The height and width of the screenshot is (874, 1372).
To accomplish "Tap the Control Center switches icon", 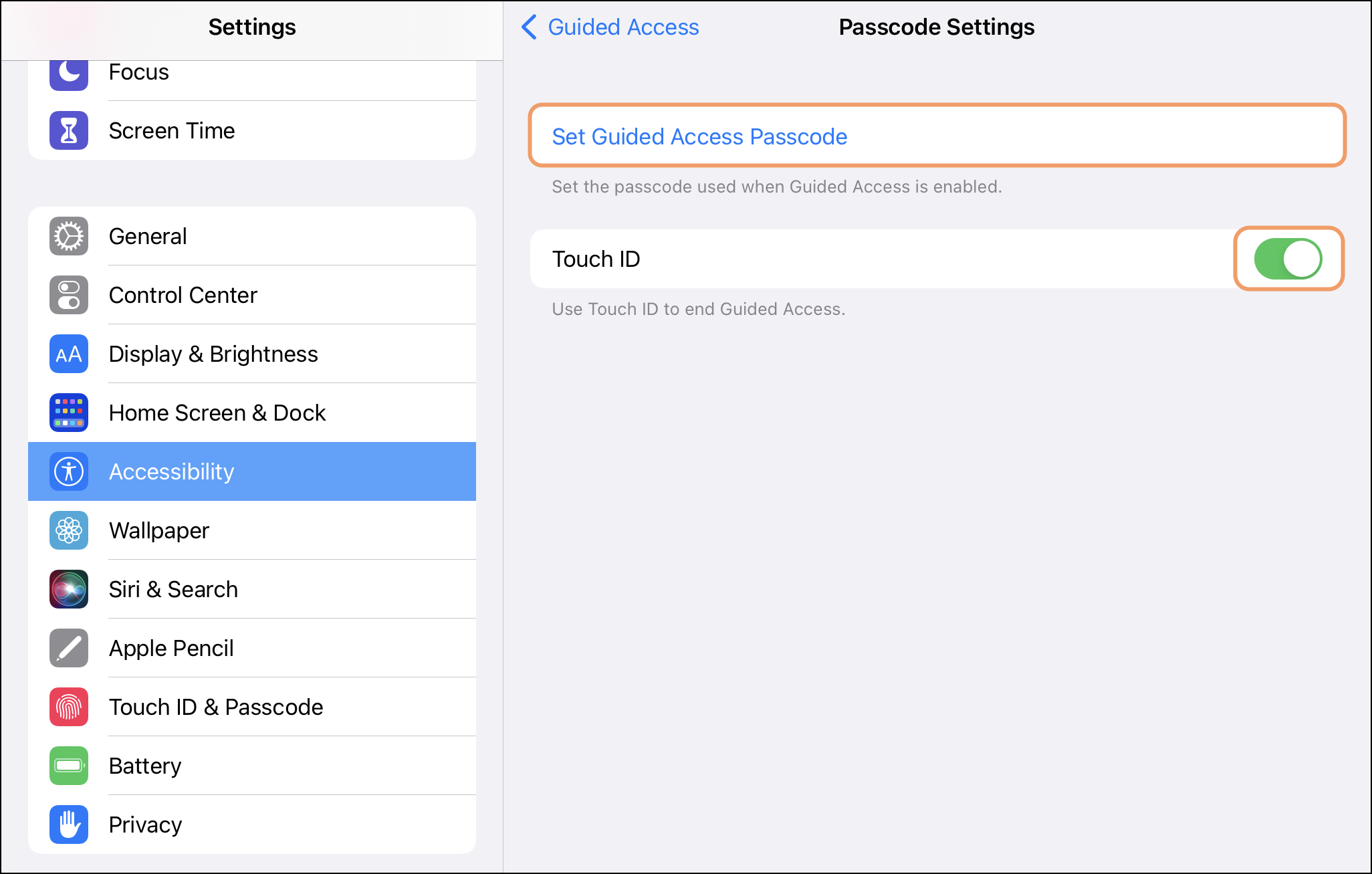I will tap(69, 295).
